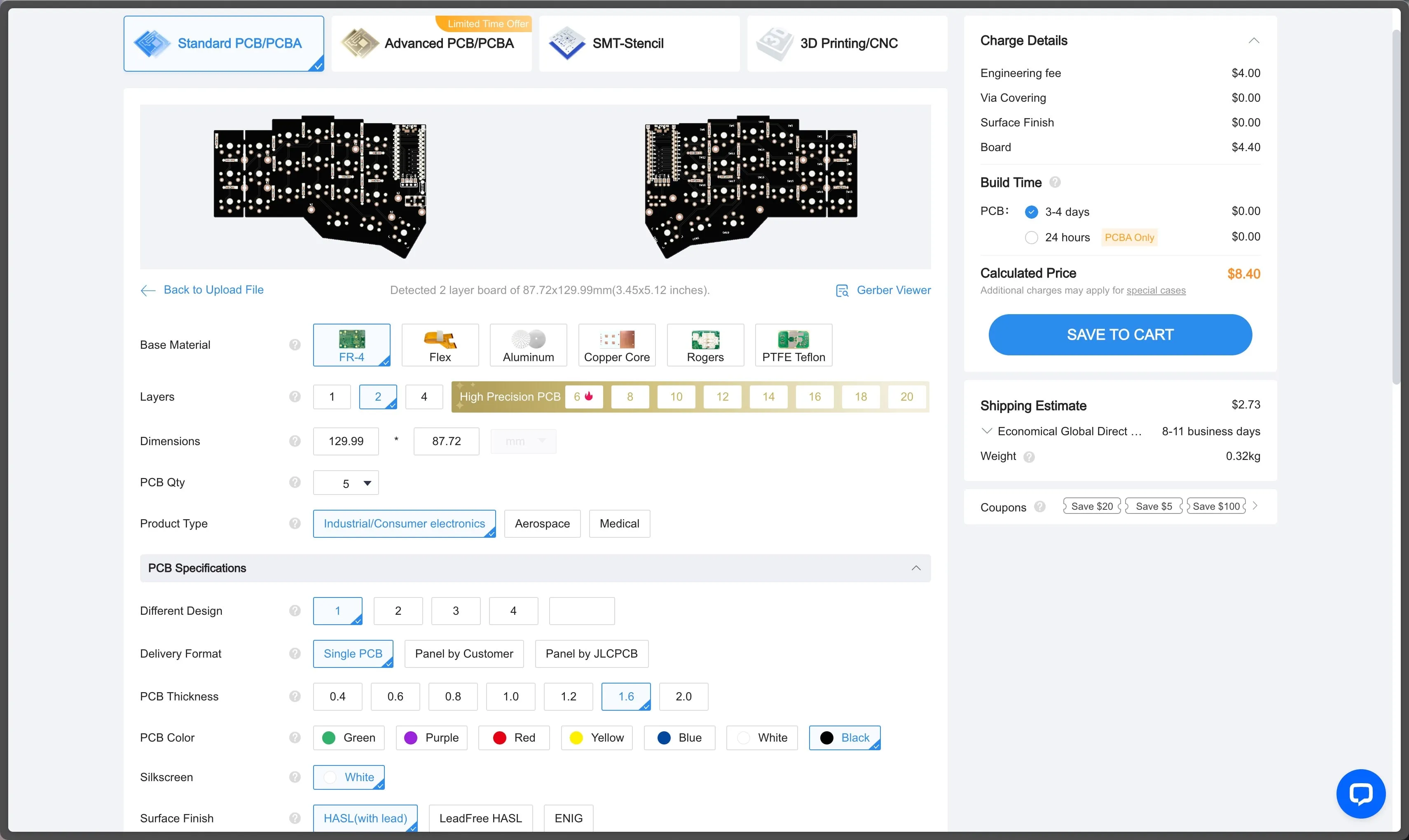Click the Coupons help question icon
Screen dimensions: 1409x840
(x=1040, y=506)
